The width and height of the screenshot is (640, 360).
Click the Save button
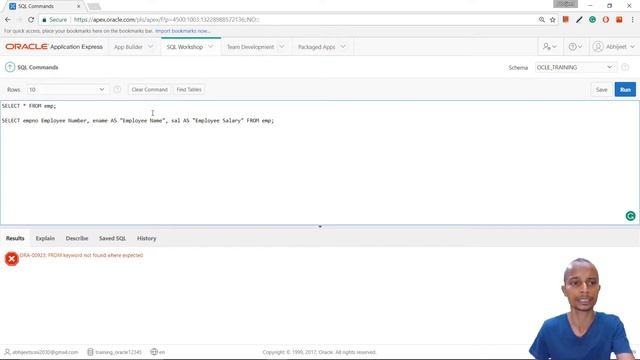pyautogui.click(x=601, y=89)
